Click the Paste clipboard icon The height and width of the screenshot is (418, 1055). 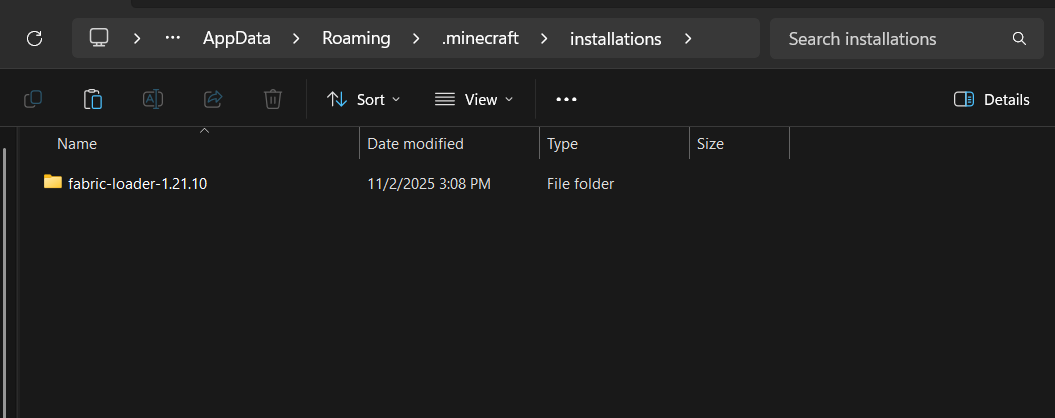(93, 99)
